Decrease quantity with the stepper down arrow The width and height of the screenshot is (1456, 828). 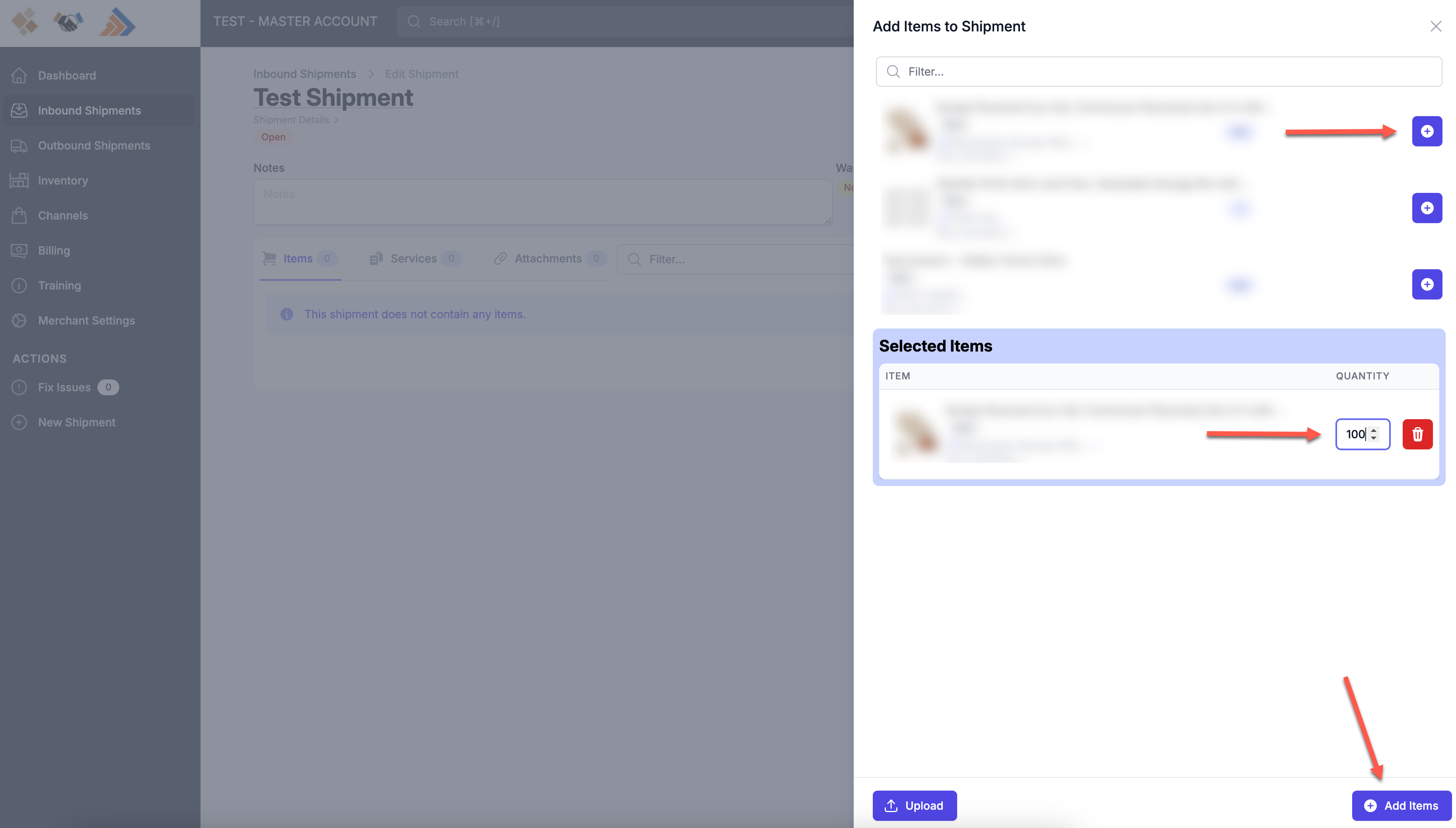[1374, 438]
